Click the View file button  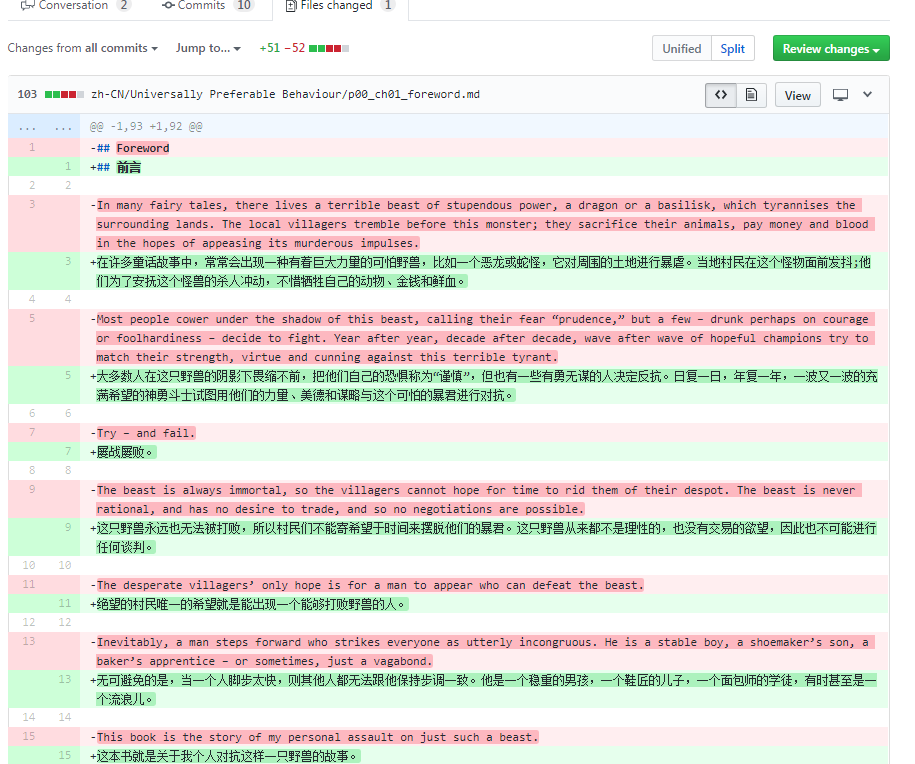798,95
